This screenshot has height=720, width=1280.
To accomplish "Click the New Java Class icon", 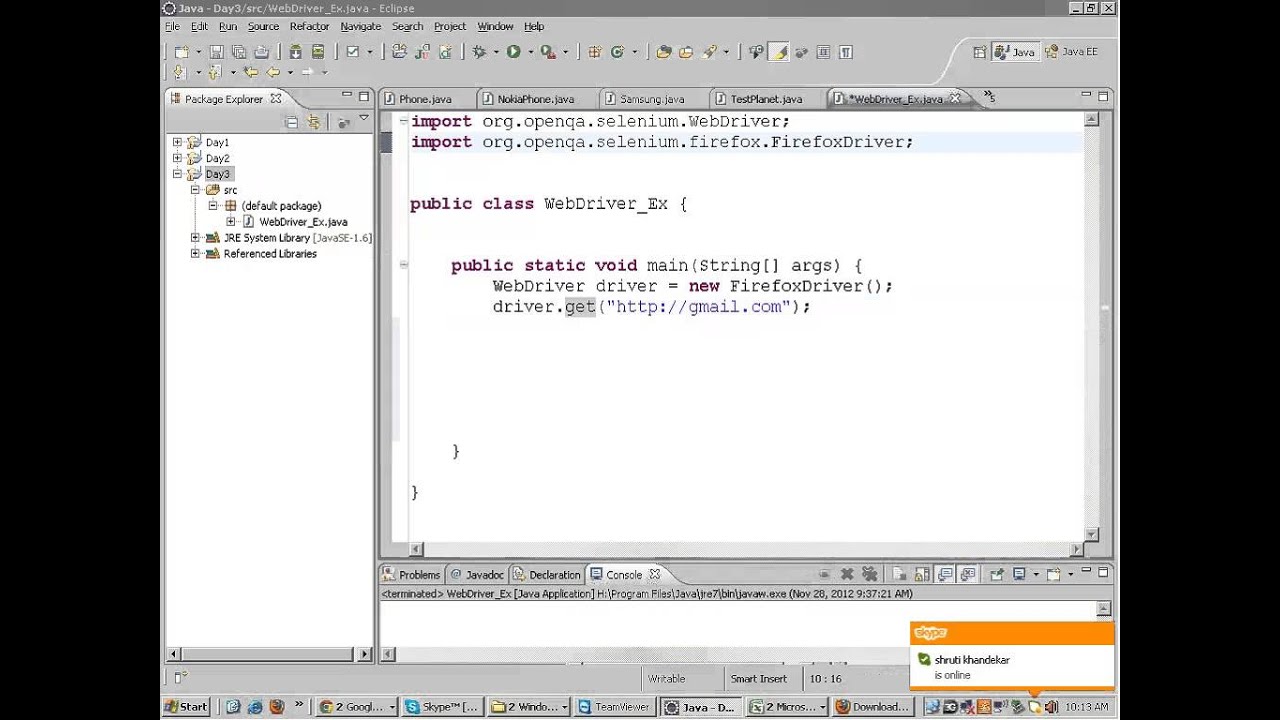I will pyautogui.click(x=617, y=52).
